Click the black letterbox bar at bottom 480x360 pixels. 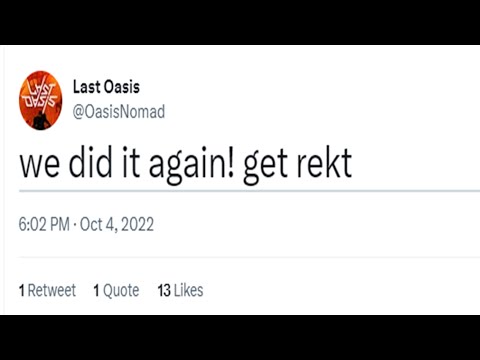pos(240,337)
